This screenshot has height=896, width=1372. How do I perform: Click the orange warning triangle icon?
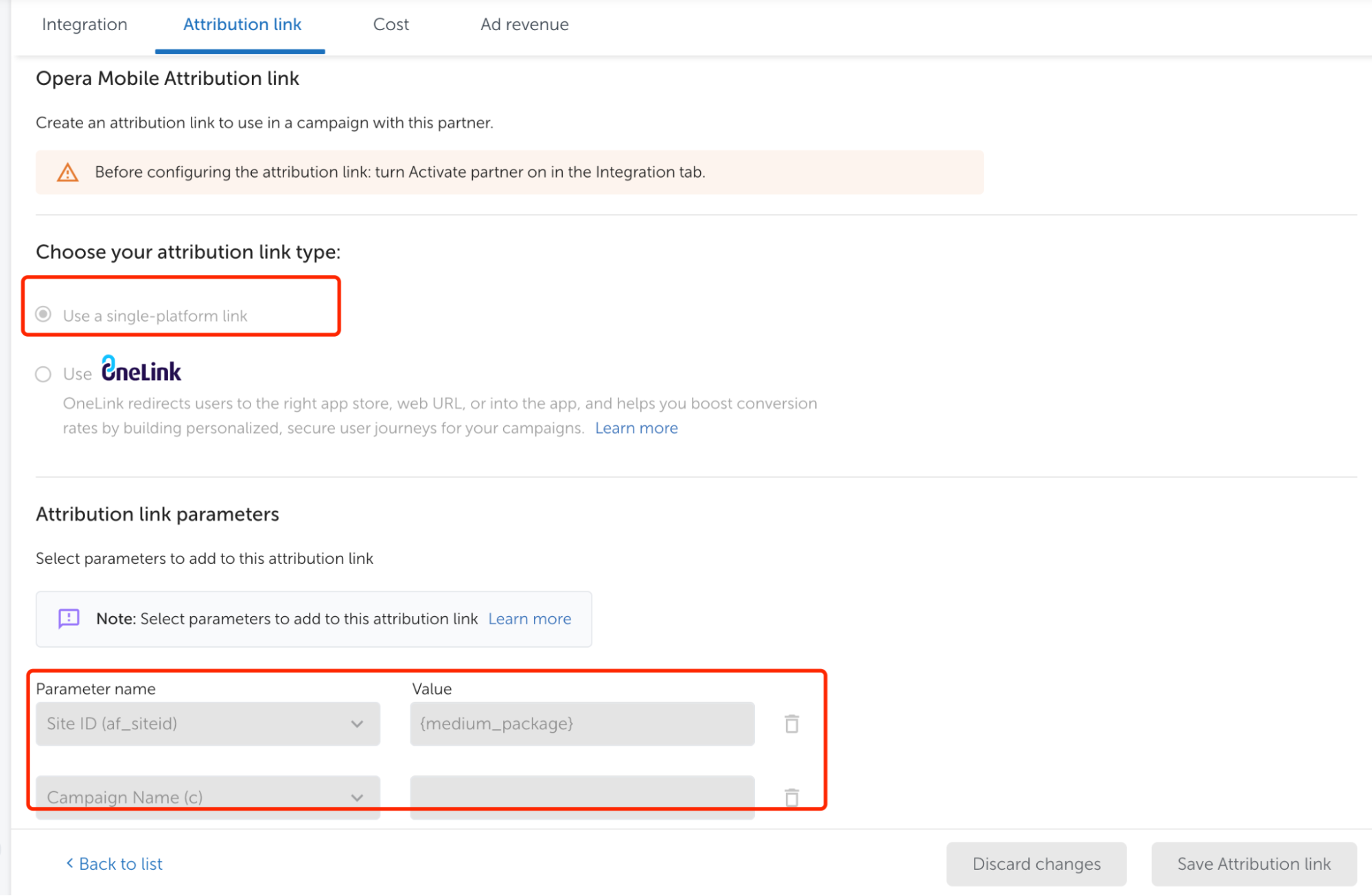pyautogui.click(x=67, y=172)
